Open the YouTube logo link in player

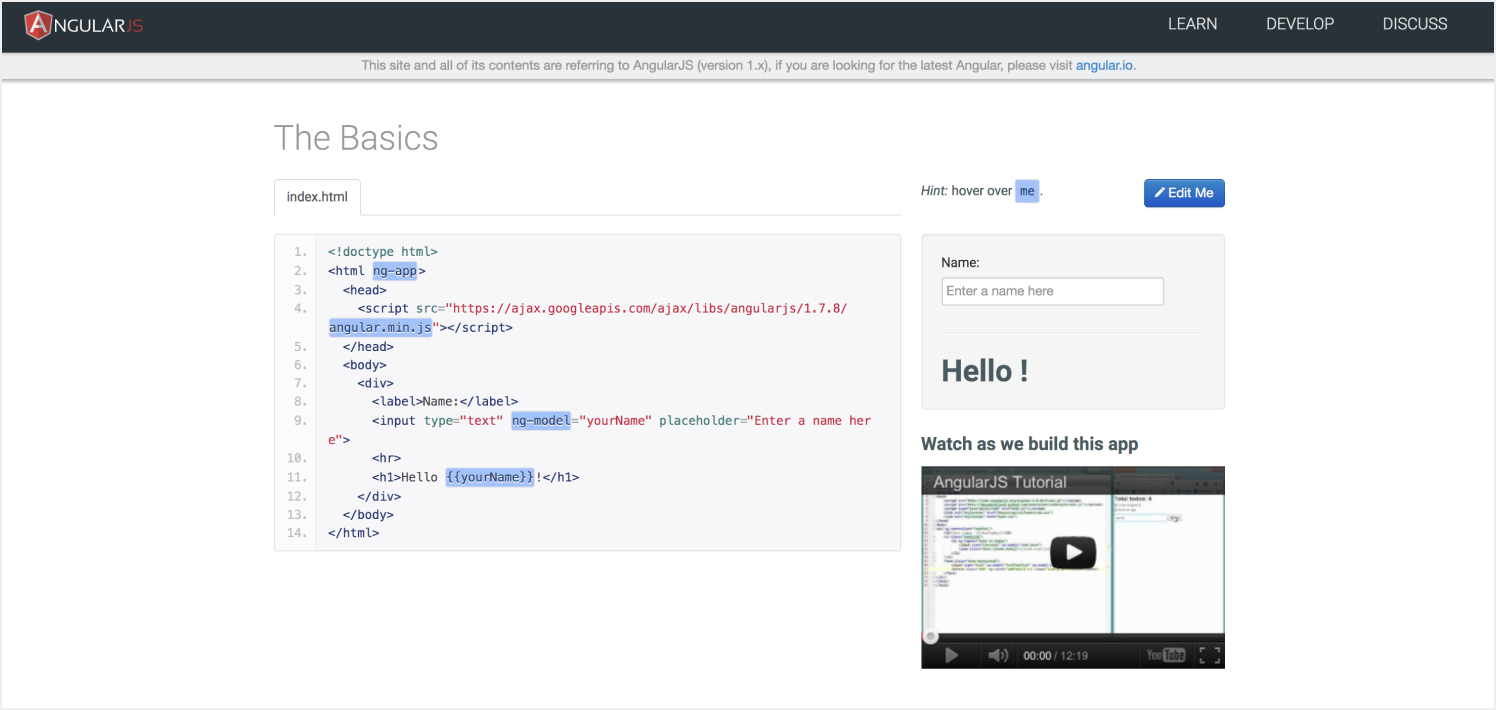(x=1166, y=655)
